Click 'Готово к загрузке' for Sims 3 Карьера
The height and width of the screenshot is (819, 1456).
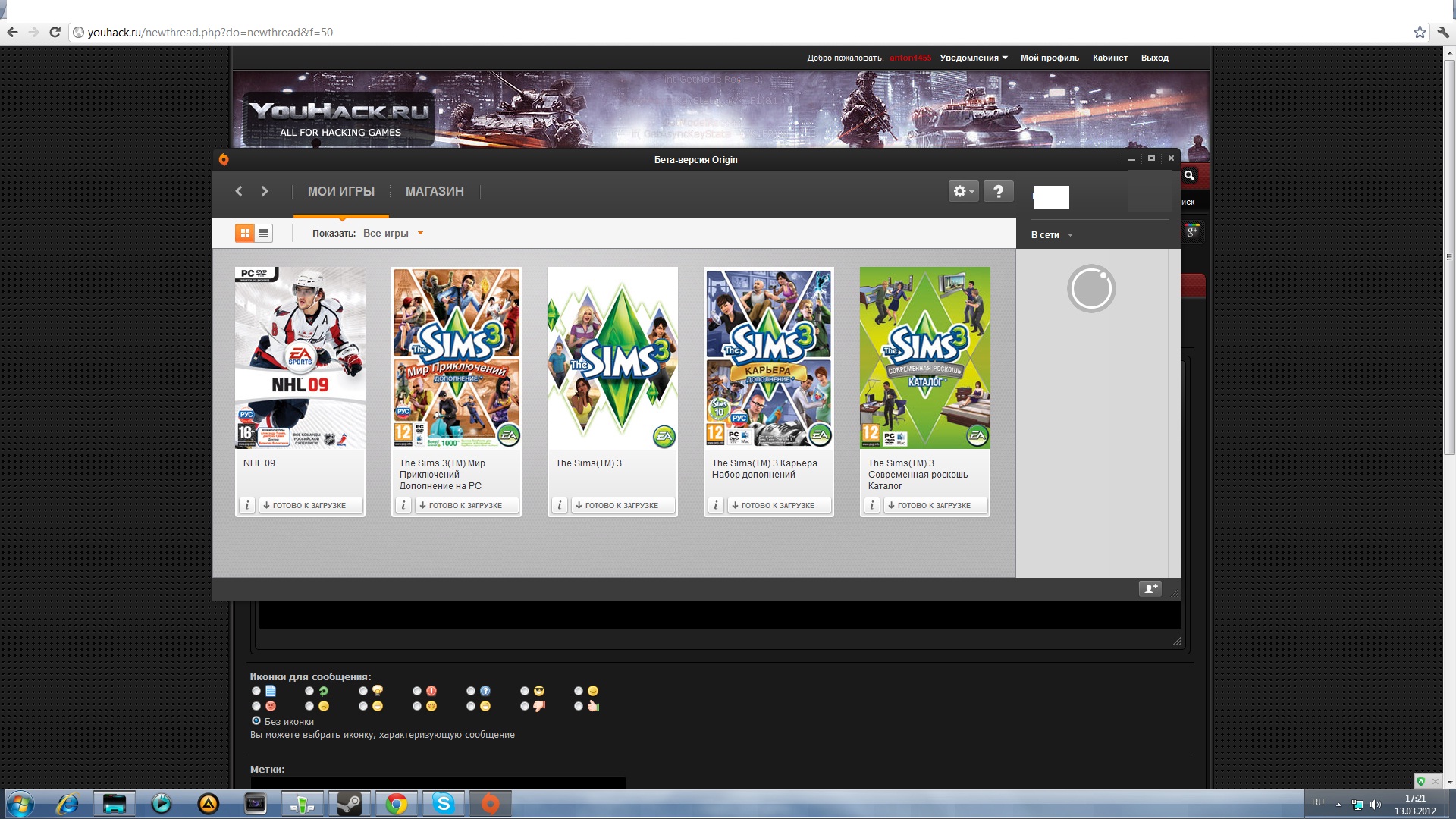pos(779,505)
